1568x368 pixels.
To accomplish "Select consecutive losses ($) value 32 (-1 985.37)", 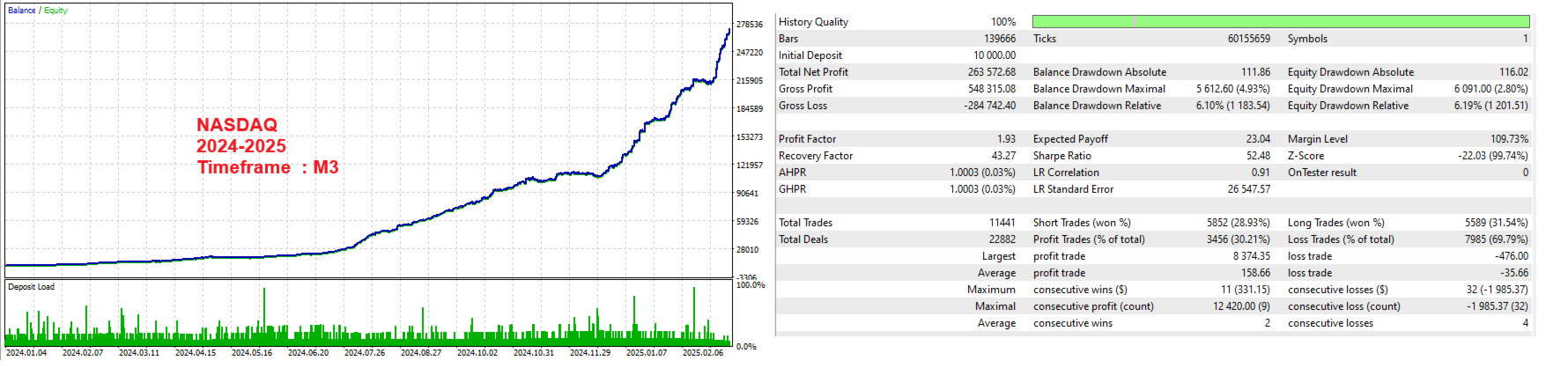I will 1498,290.
